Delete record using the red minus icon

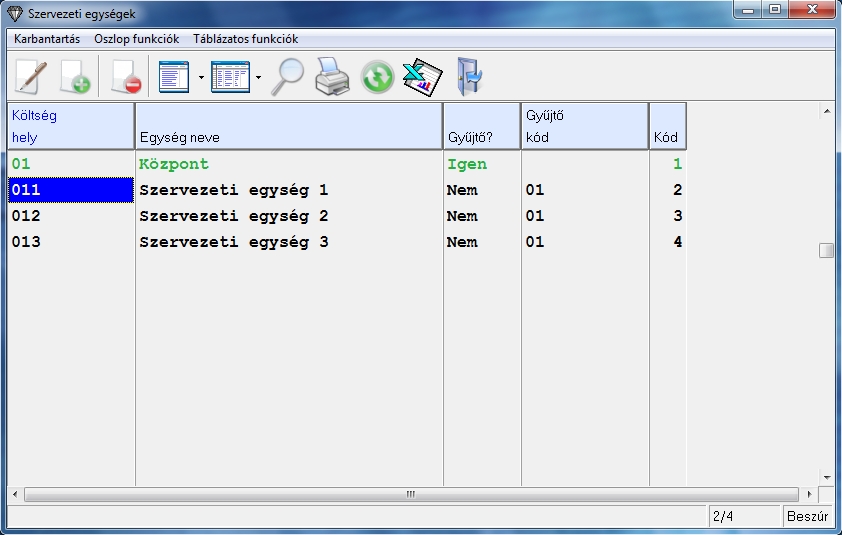[x=125, y=77]
